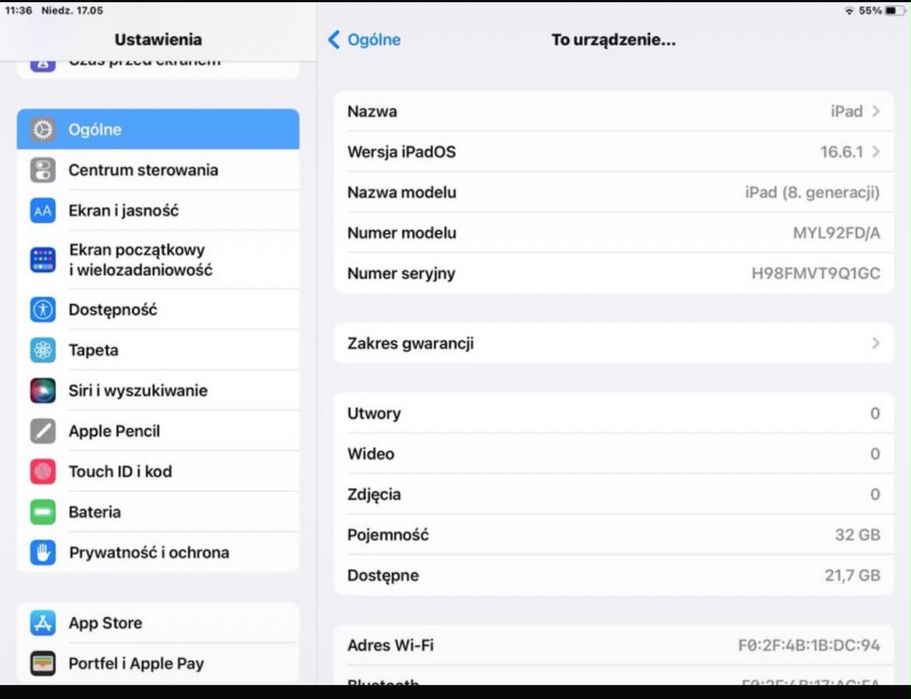Viewport: 911px width, 699px height.
Task: Tap the To urządzenie... page title
Action: pyautogui.click(x=614, y=40)
